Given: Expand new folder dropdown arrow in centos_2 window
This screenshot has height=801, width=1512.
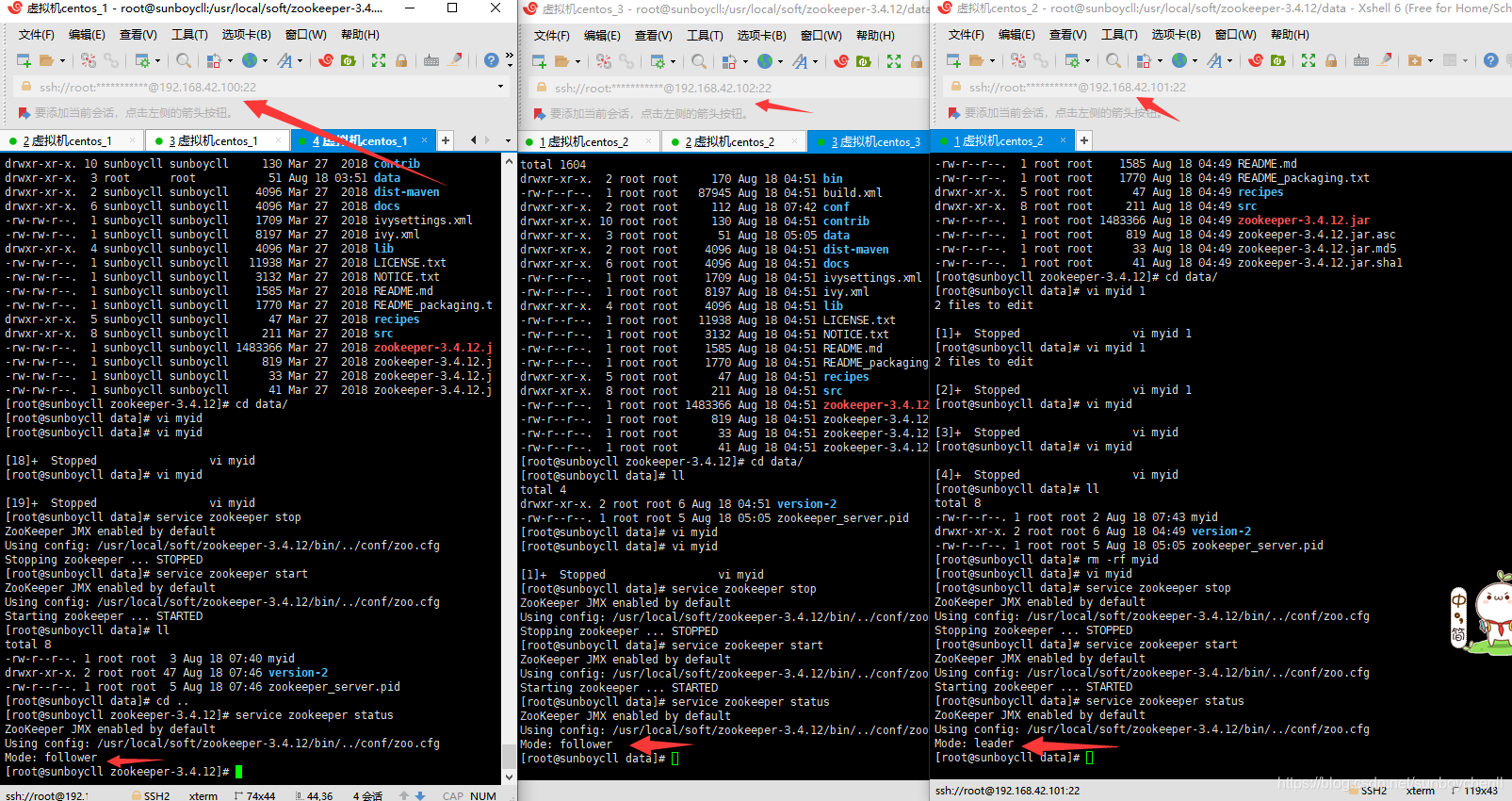Looking at the screenshot, I should (1430, 61).
